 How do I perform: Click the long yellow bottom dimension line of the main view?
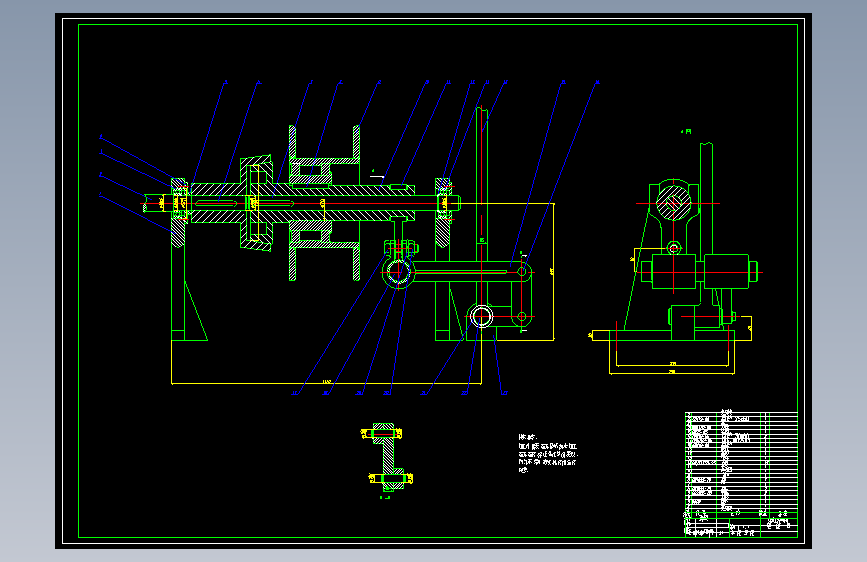(326, 383)
